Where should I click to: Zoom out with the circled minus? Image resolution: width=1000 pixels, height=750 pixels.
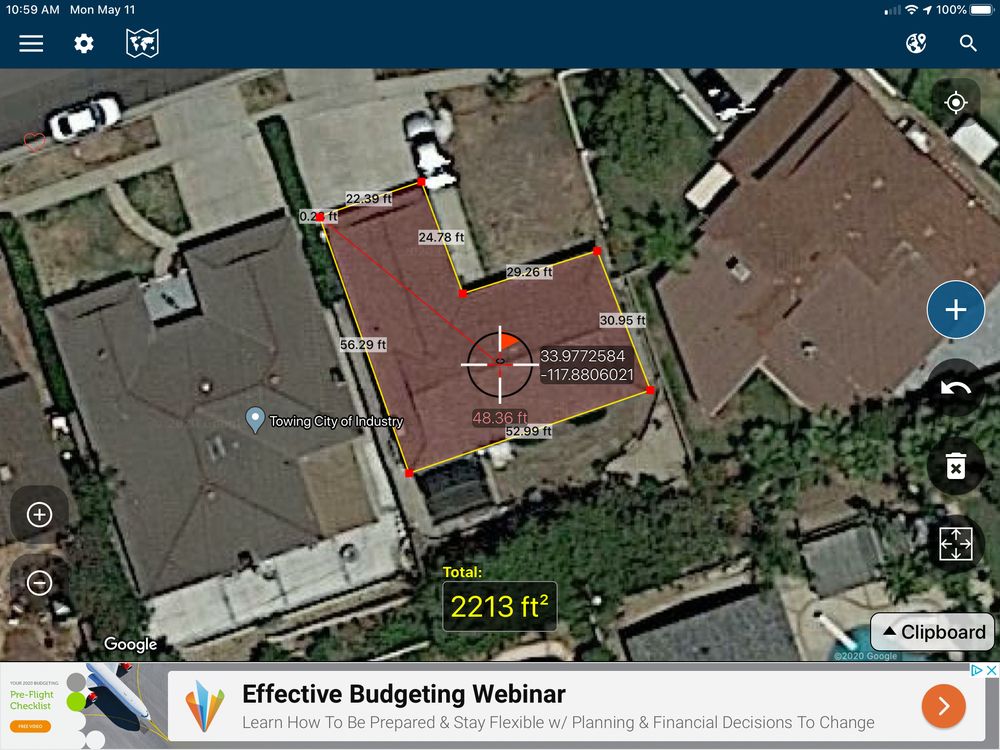tap(40, 582)
